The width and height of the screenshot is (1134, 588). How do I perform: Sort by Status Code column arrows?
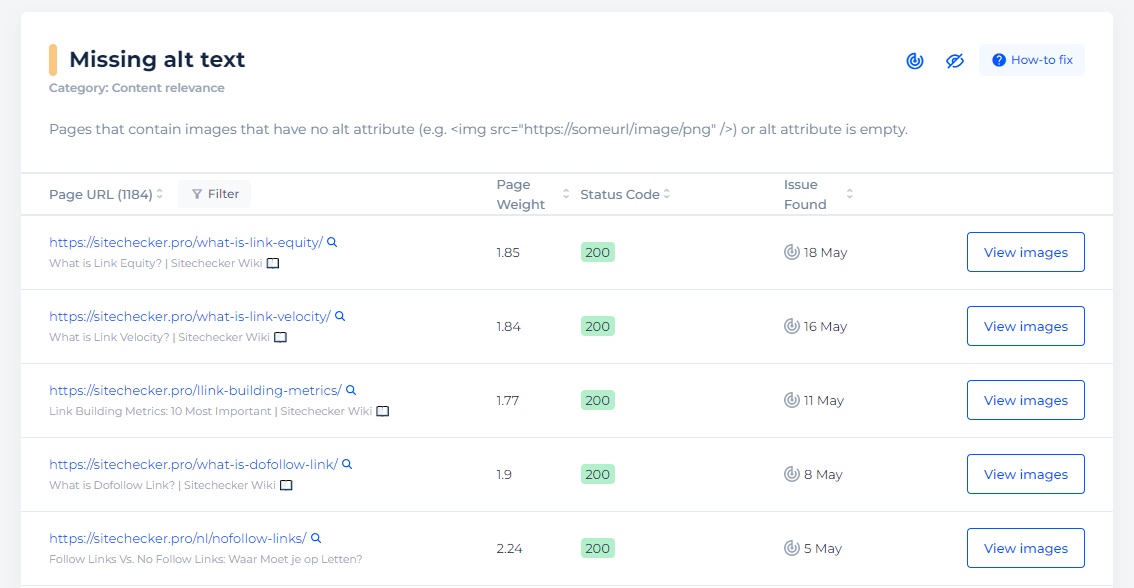(x=667, y=194)
